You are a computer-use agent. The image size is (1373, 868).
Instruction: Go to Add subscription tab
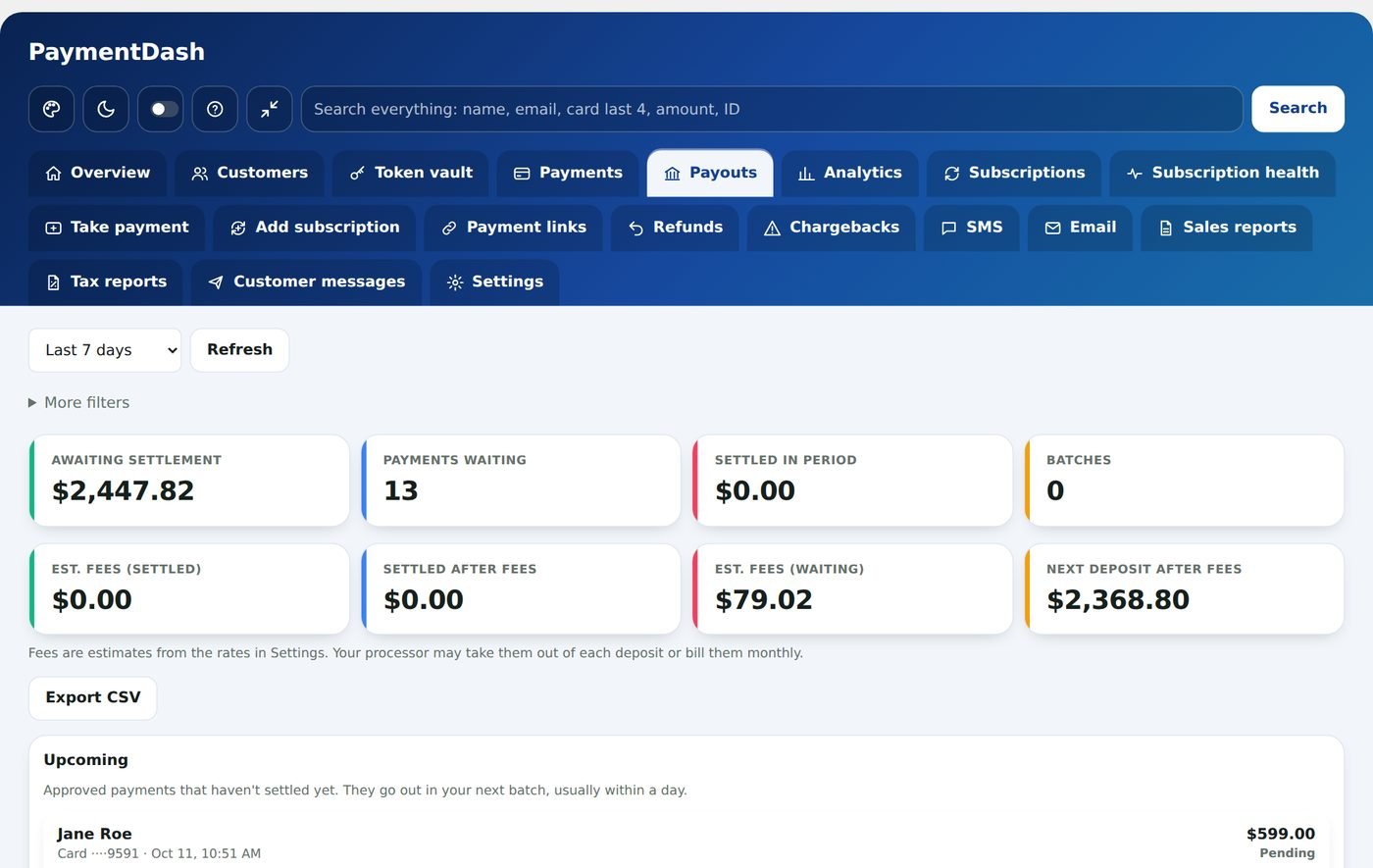(x=315, y=228)
